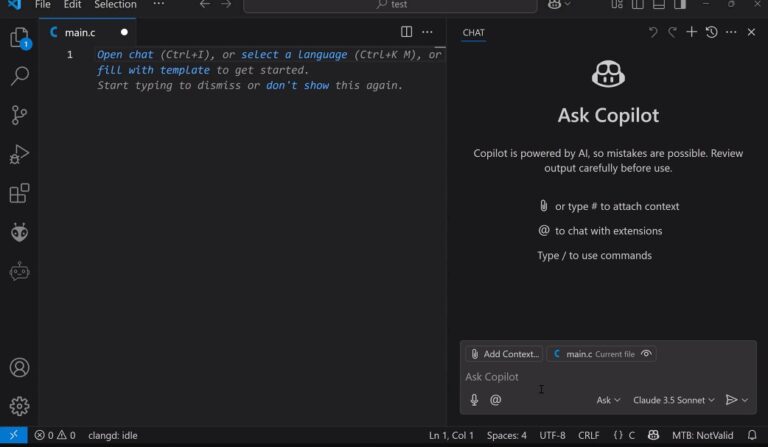Click the fill with template link
This screenshot has width=768, height=447.
[153, 70]
